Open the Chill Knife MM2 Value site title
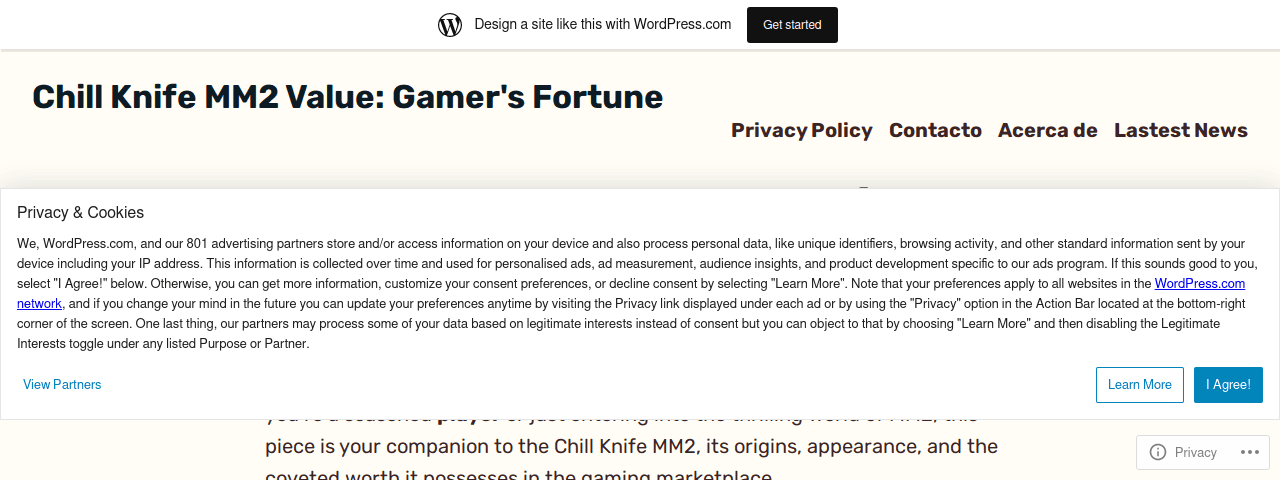The width and height of the screenshot is (1280, 480). (x=348, y=97)
